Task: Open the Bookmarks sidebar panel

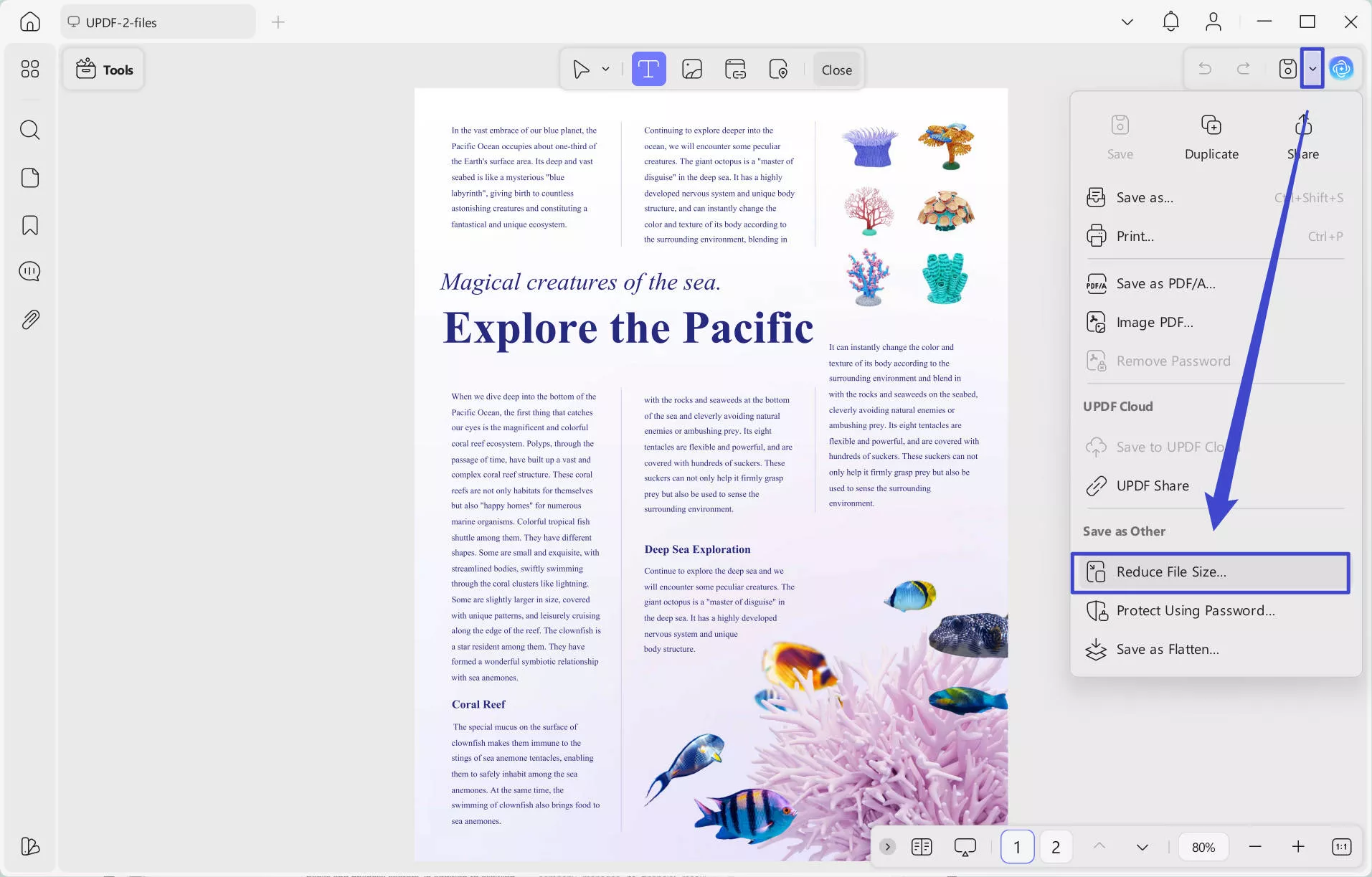Action: point(29,225)
